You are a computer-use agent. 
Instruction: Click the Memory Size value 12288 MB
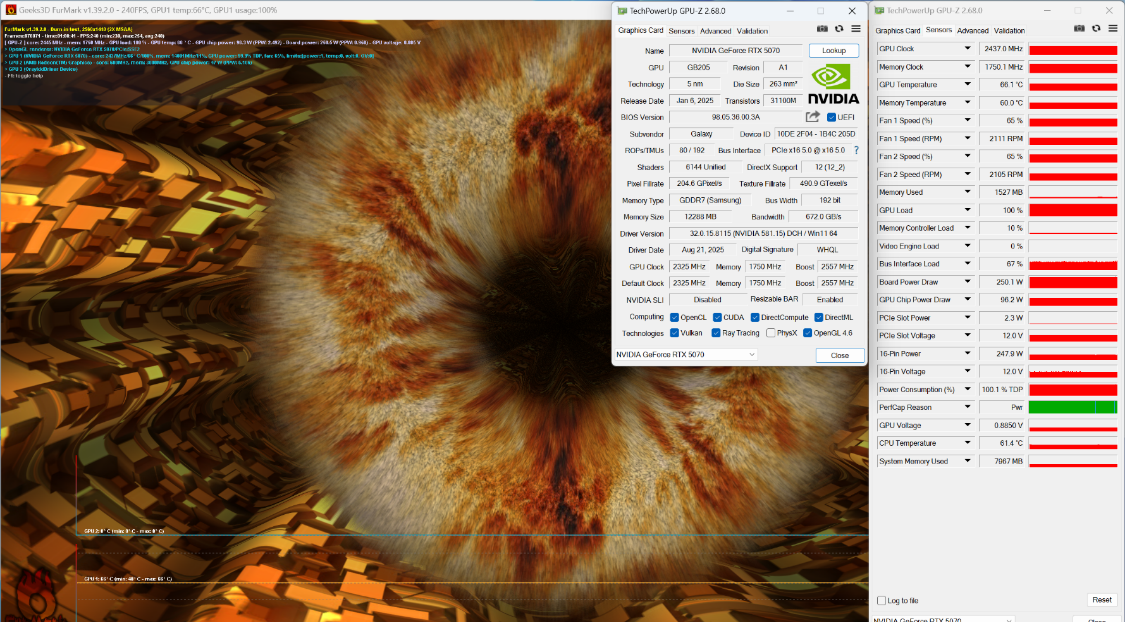tap(700, 217)
